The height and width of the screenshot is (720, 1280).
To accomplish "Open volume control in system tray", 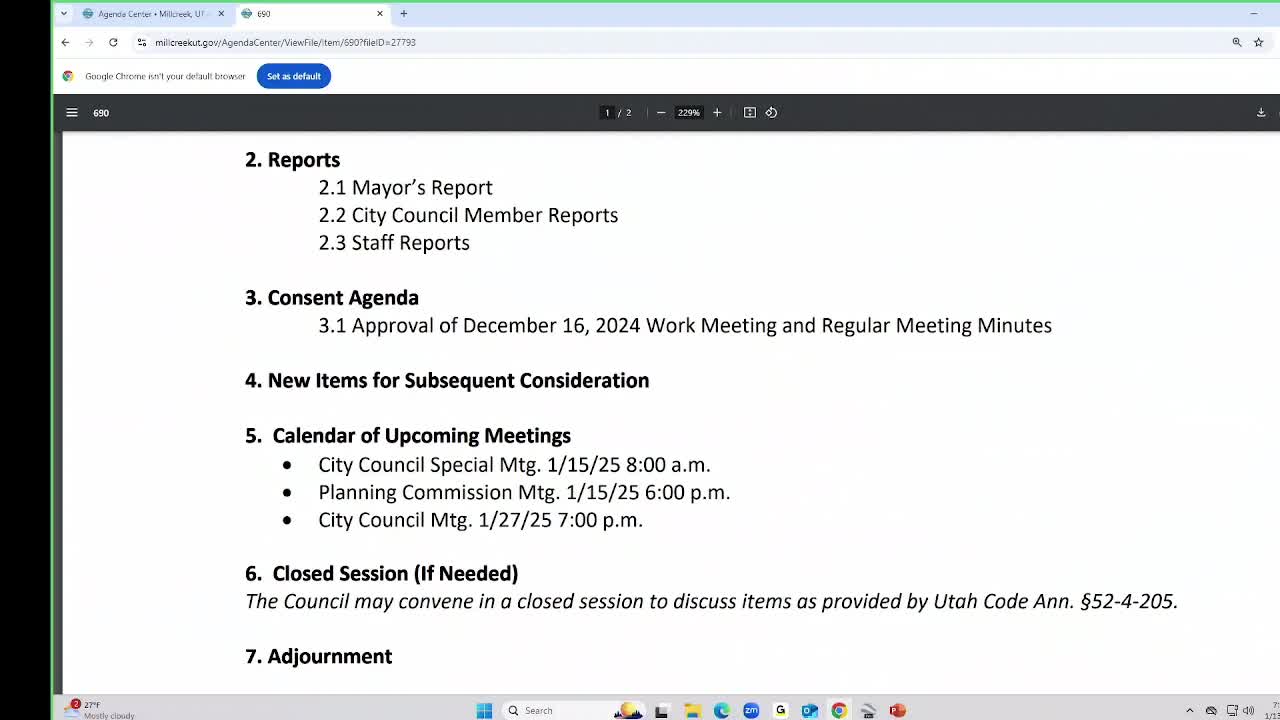I will (x=1248, y=711).
